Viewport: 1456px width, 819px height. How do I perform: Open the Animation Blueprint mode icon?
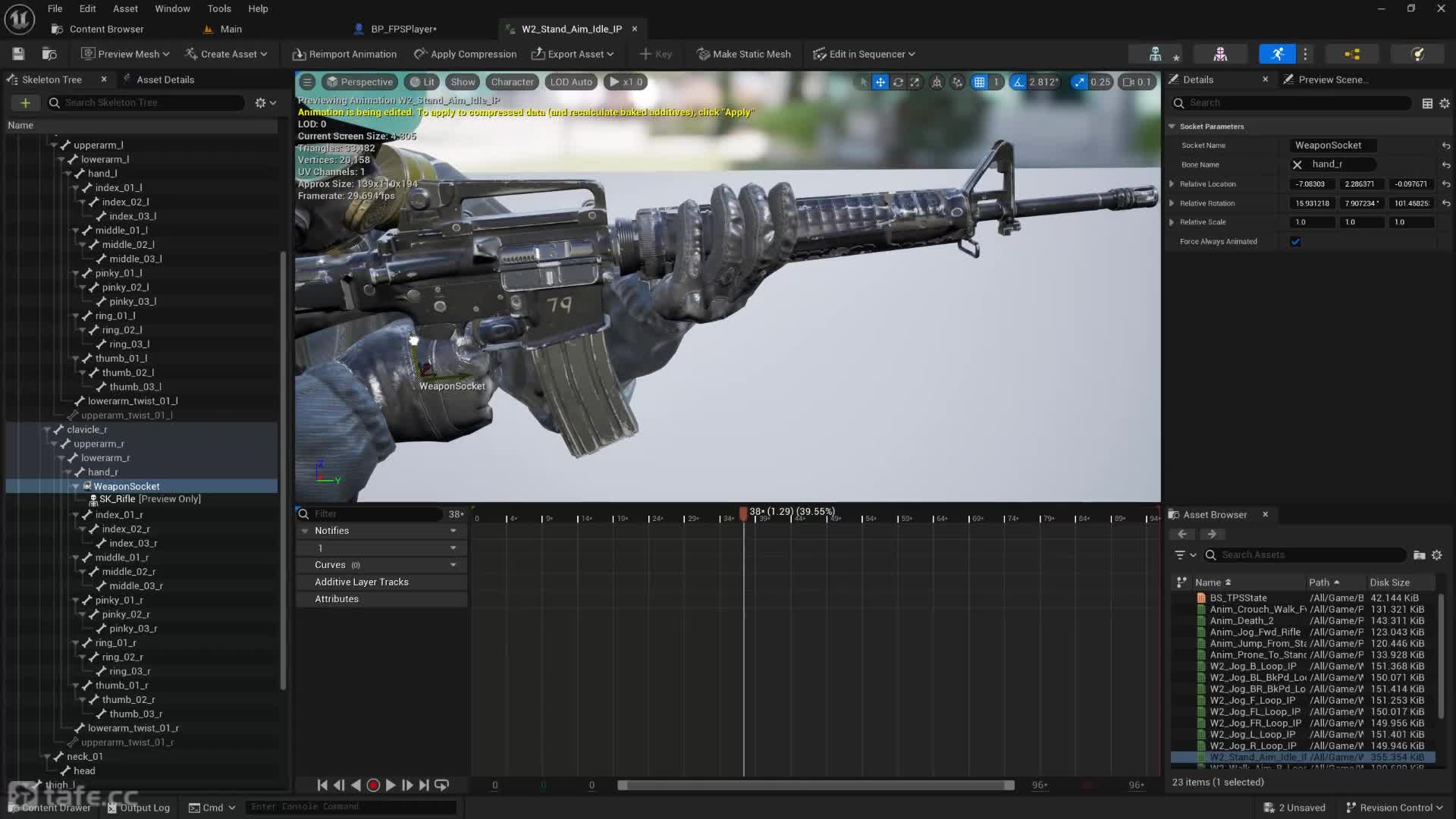coord(1352,54)
